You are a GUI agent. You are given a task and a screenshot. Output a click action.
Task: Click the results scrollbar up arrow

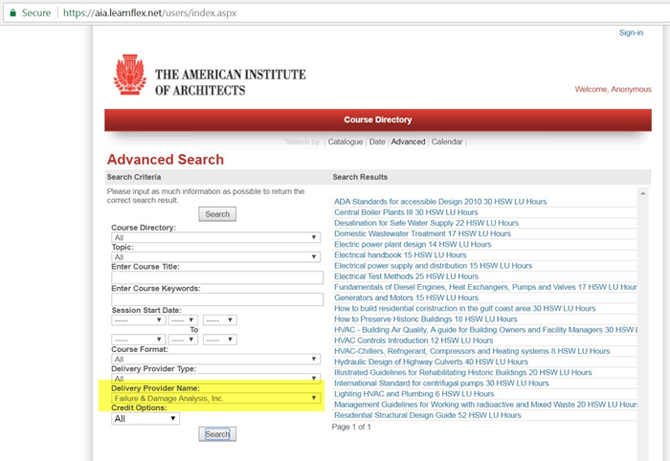click(x=643, y=194)
